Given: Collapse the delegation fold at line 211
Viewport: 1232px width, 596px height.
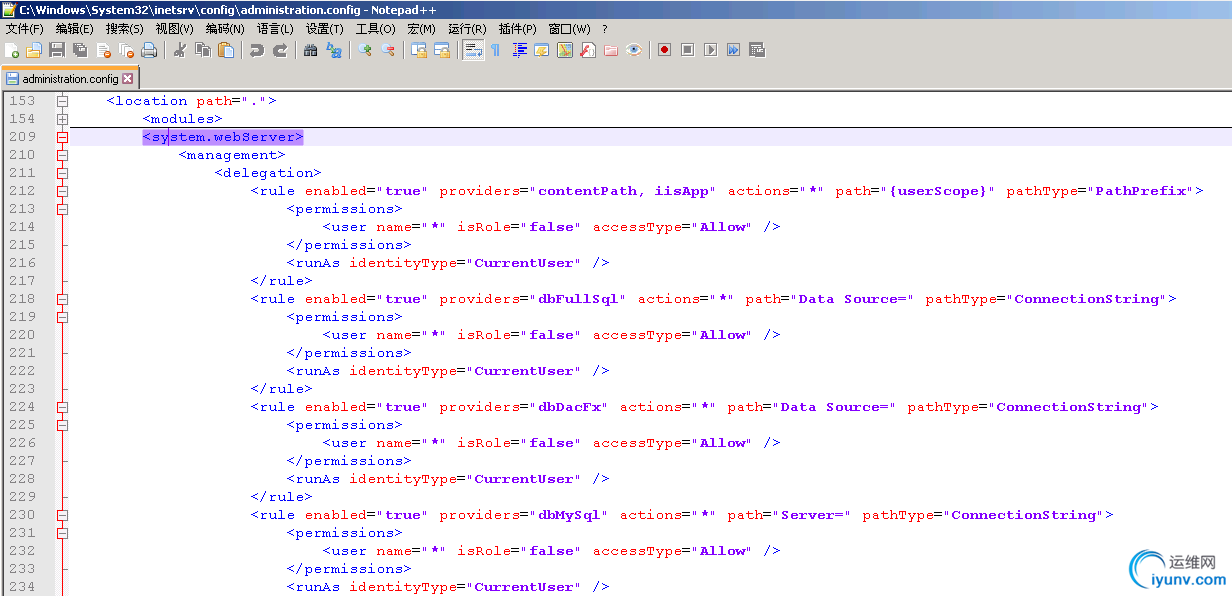Looking at the screenshot, I should pyautogui.click(x=62, y=173).
